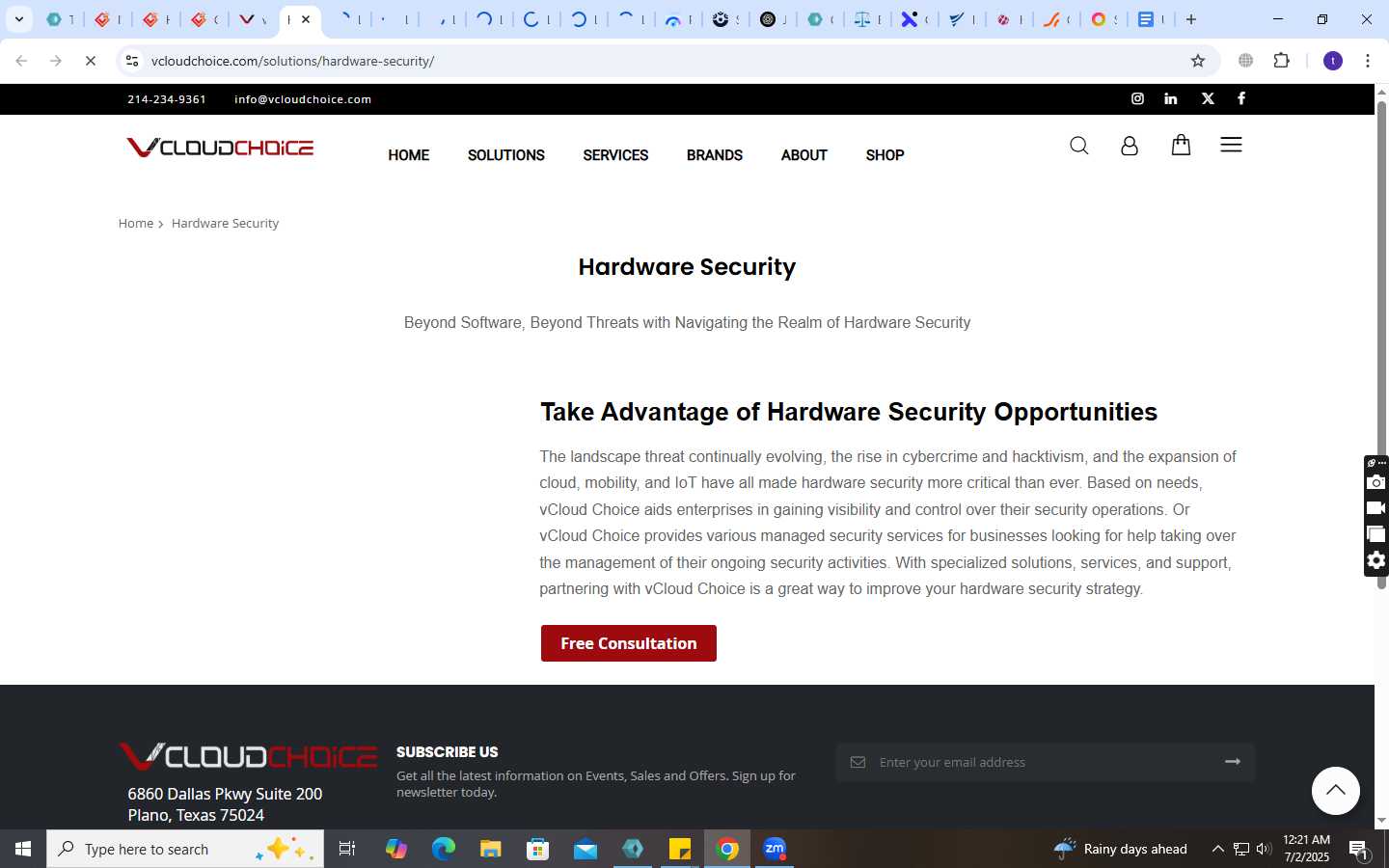Click the info@vcloudchoice.com email link
The width and height of the screenshot is (1389, 868).
click(303, 99)
